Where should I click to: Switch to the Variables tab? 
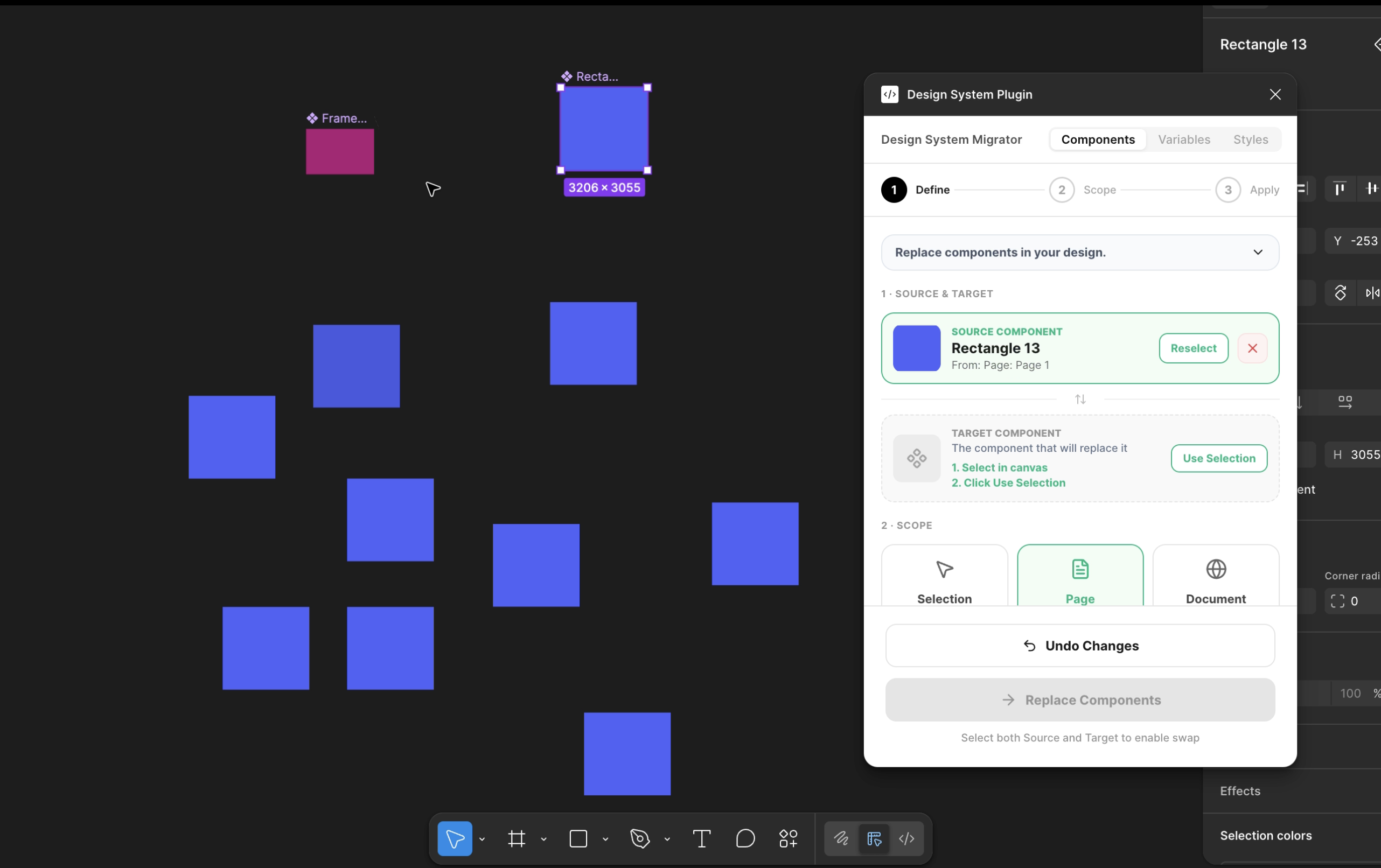[1183, 139]
